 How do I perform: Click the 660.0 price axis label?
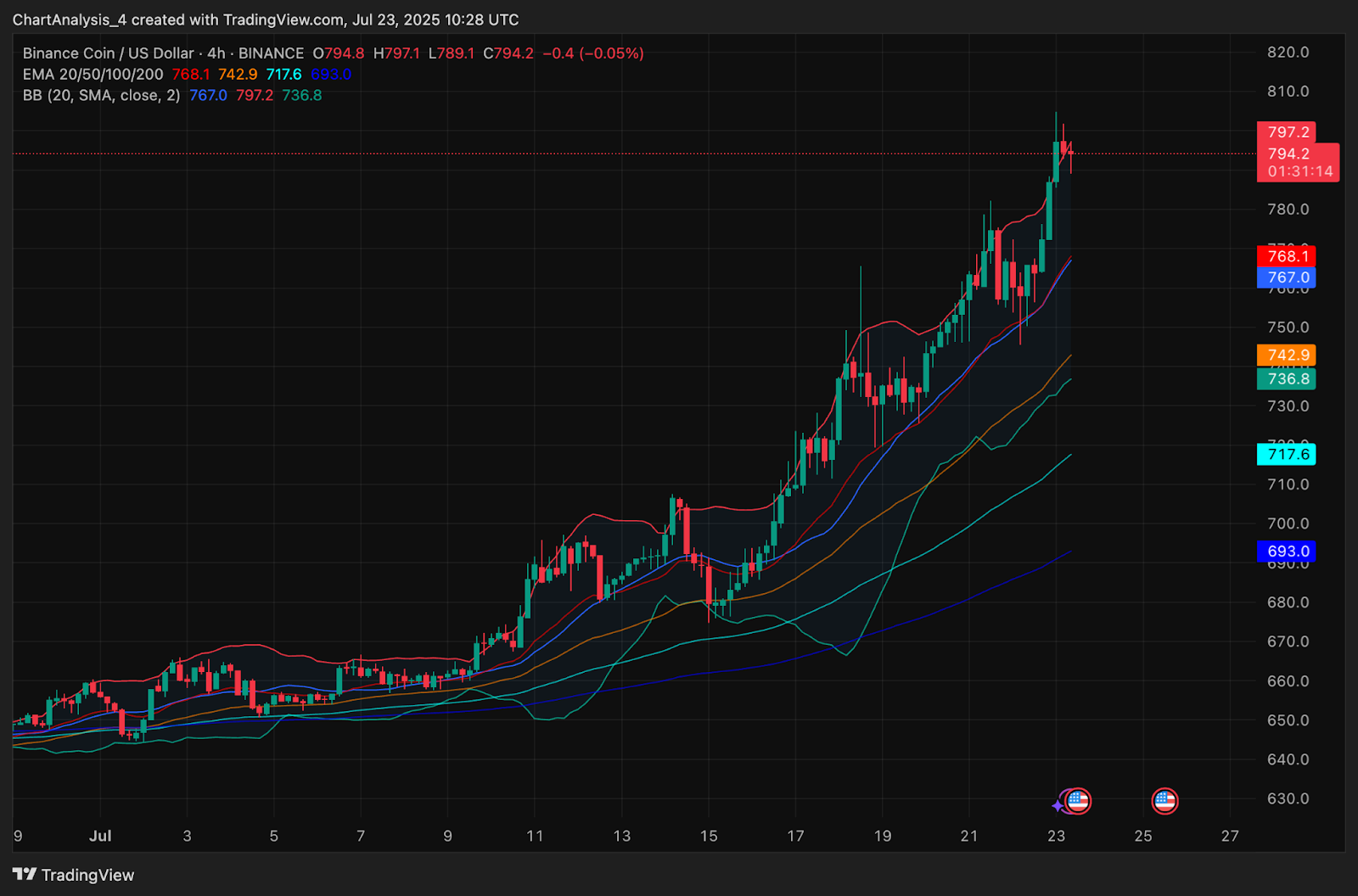click(x=1288, y=681)
